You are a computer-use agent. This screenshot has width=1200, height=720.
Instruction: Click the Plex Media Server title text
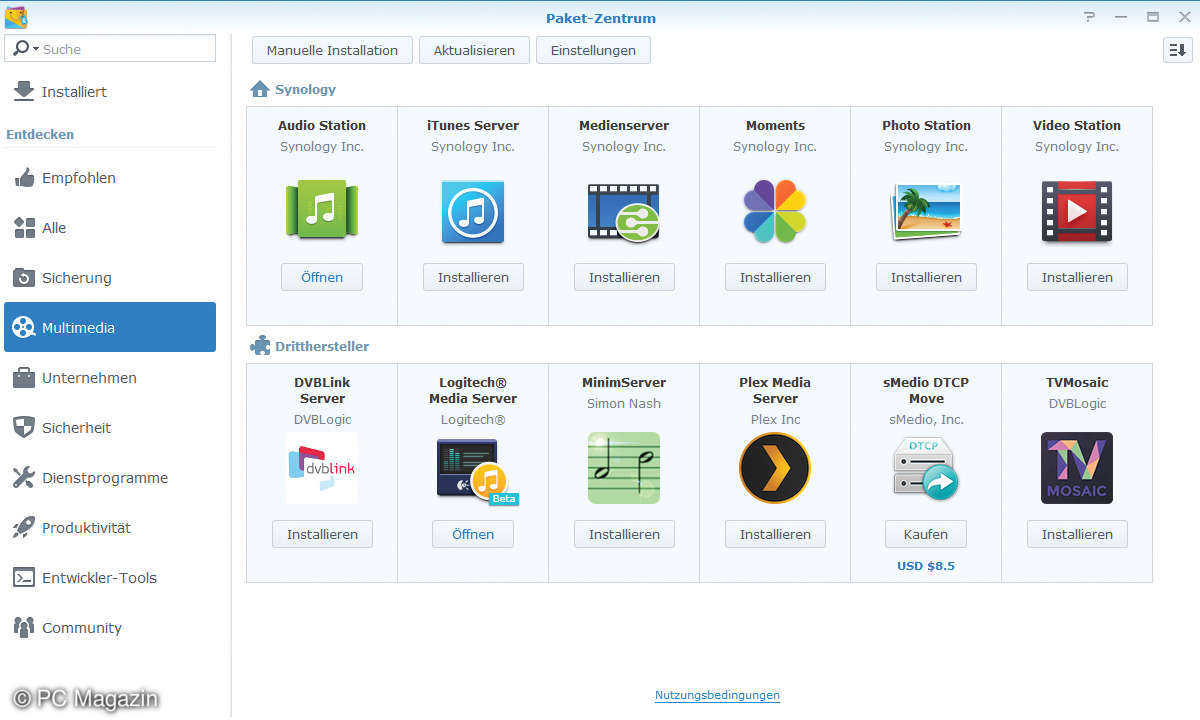(x=775, y=390)
